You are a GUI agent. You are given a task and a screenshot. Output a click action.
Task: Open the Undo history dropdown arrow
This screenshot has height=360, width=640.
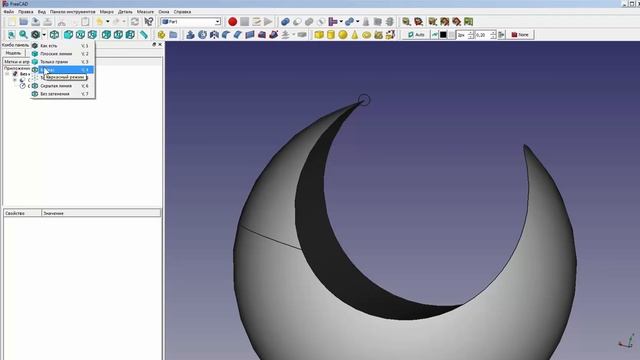(107, 22)
